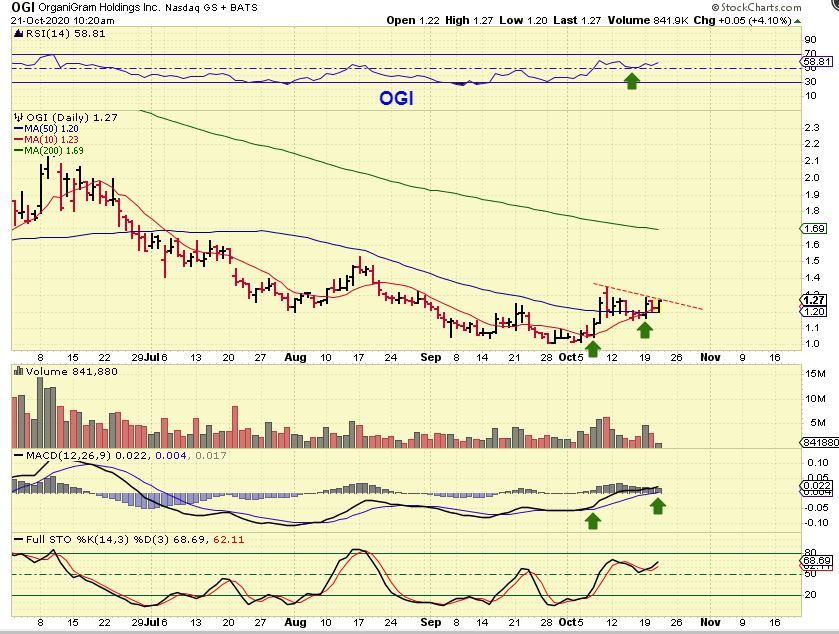Click the blue MA(50) legend line swatch
The height and width of the screenshot is (634, 839).
(19, 129)
